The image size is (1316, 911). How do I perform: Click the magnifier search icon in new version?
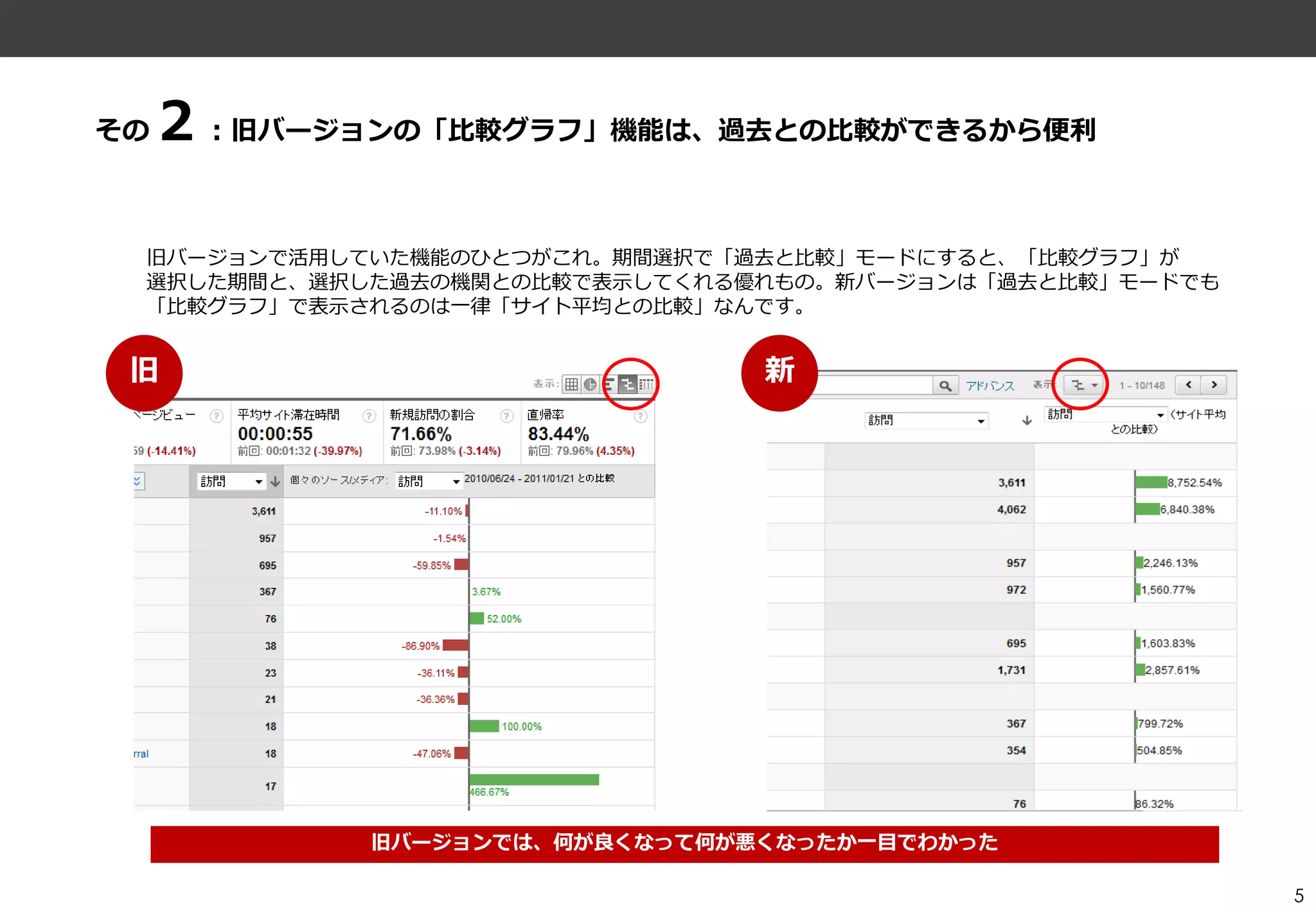coord(945,385)
